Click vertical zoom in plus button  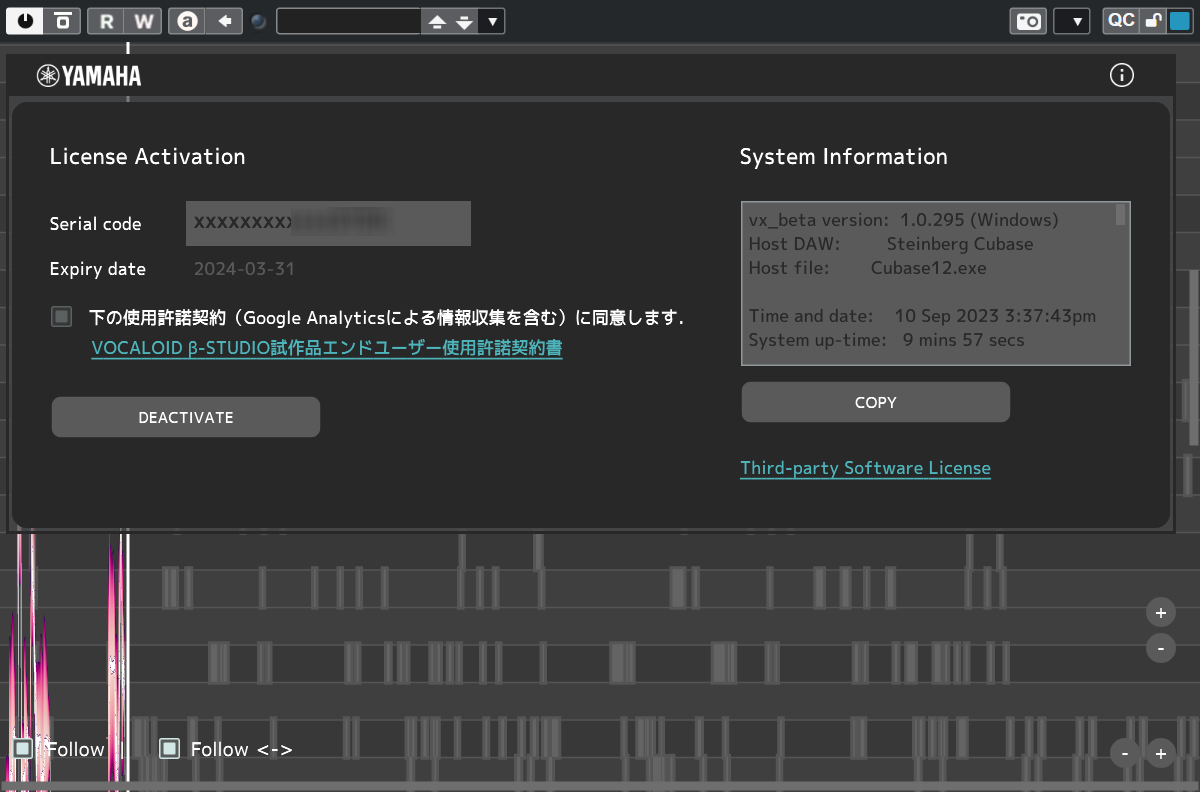(x=1160, y=613)
